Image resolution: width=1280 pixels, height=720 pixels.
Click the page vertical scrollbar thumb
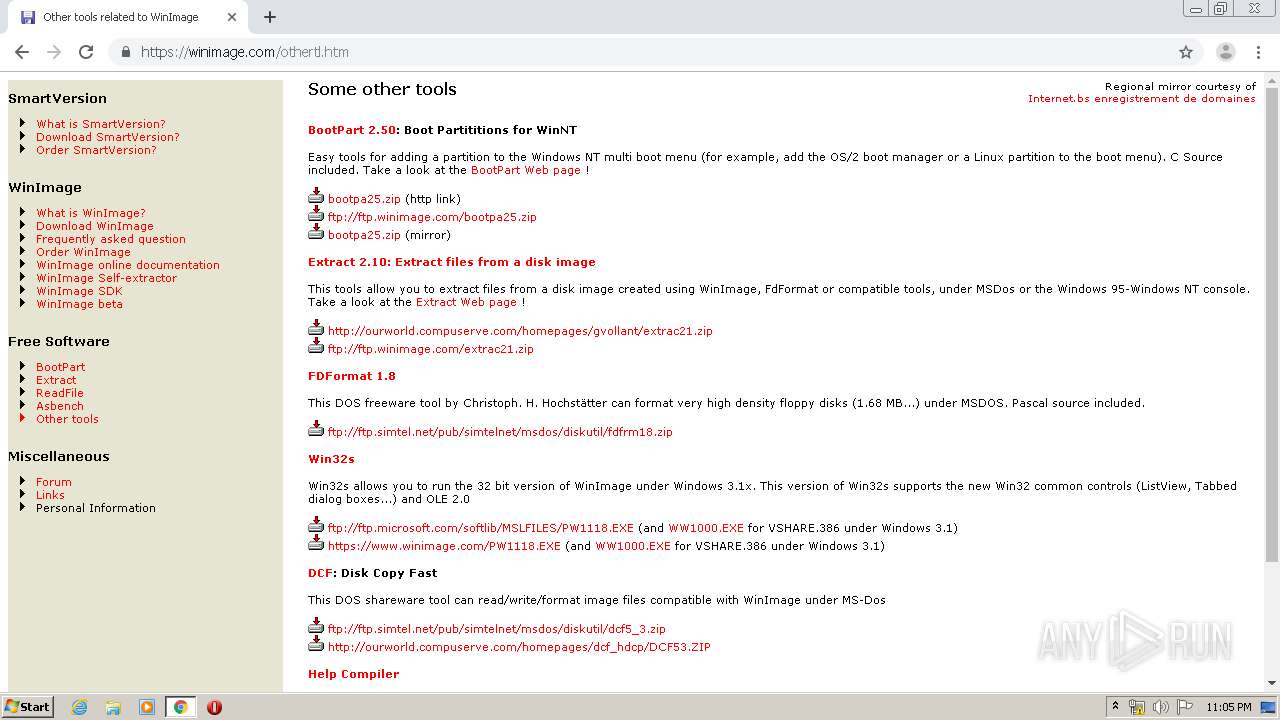pyautogui.click(x=1272, y=325)
